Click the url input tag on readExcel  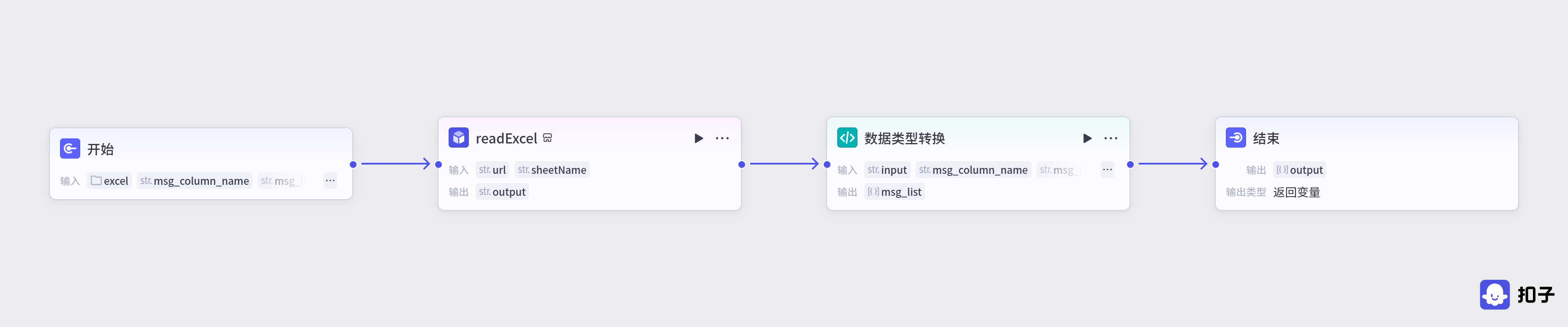coord(492,170)
